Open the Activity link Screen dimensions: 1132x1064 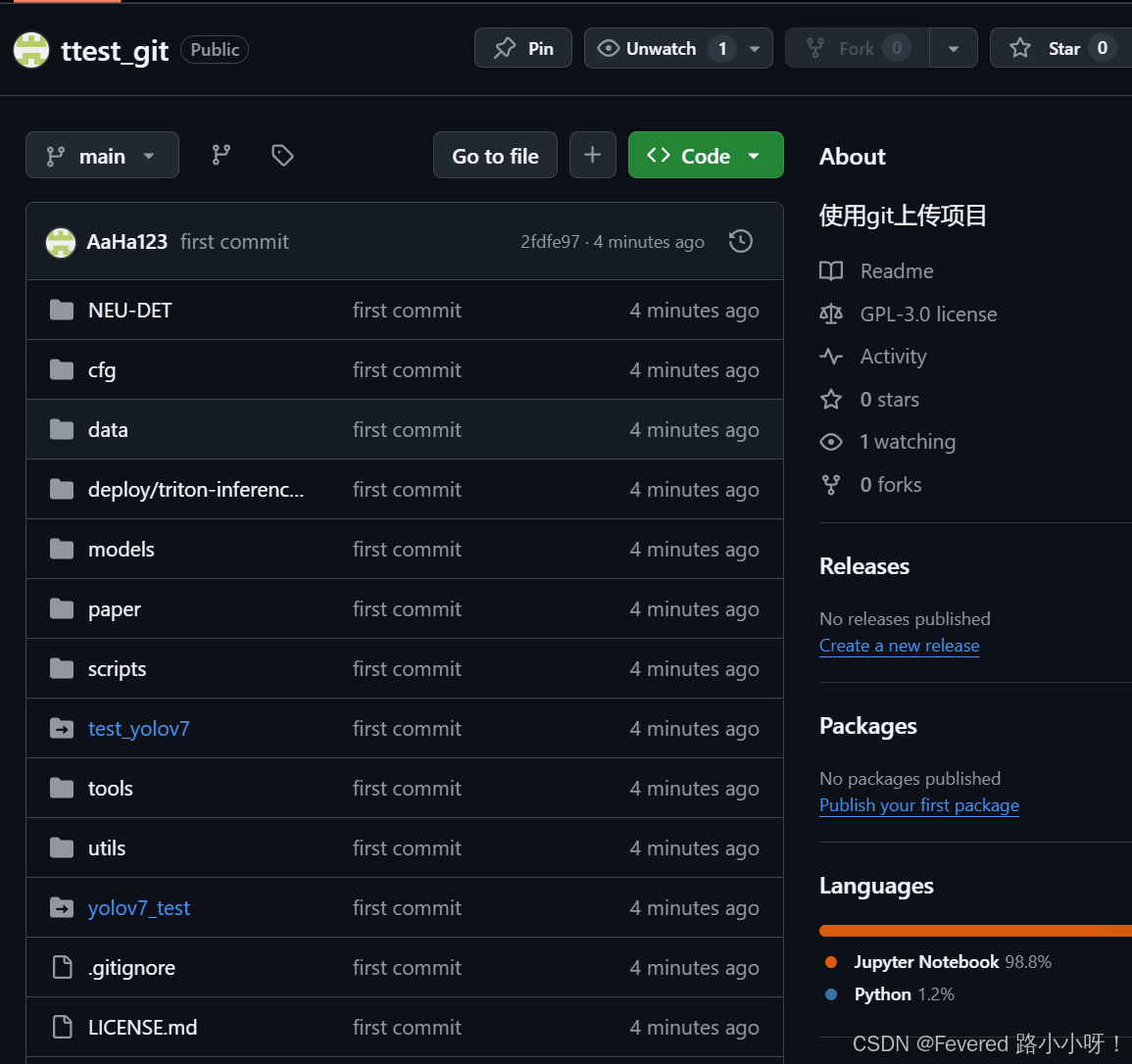coord(893,357)
